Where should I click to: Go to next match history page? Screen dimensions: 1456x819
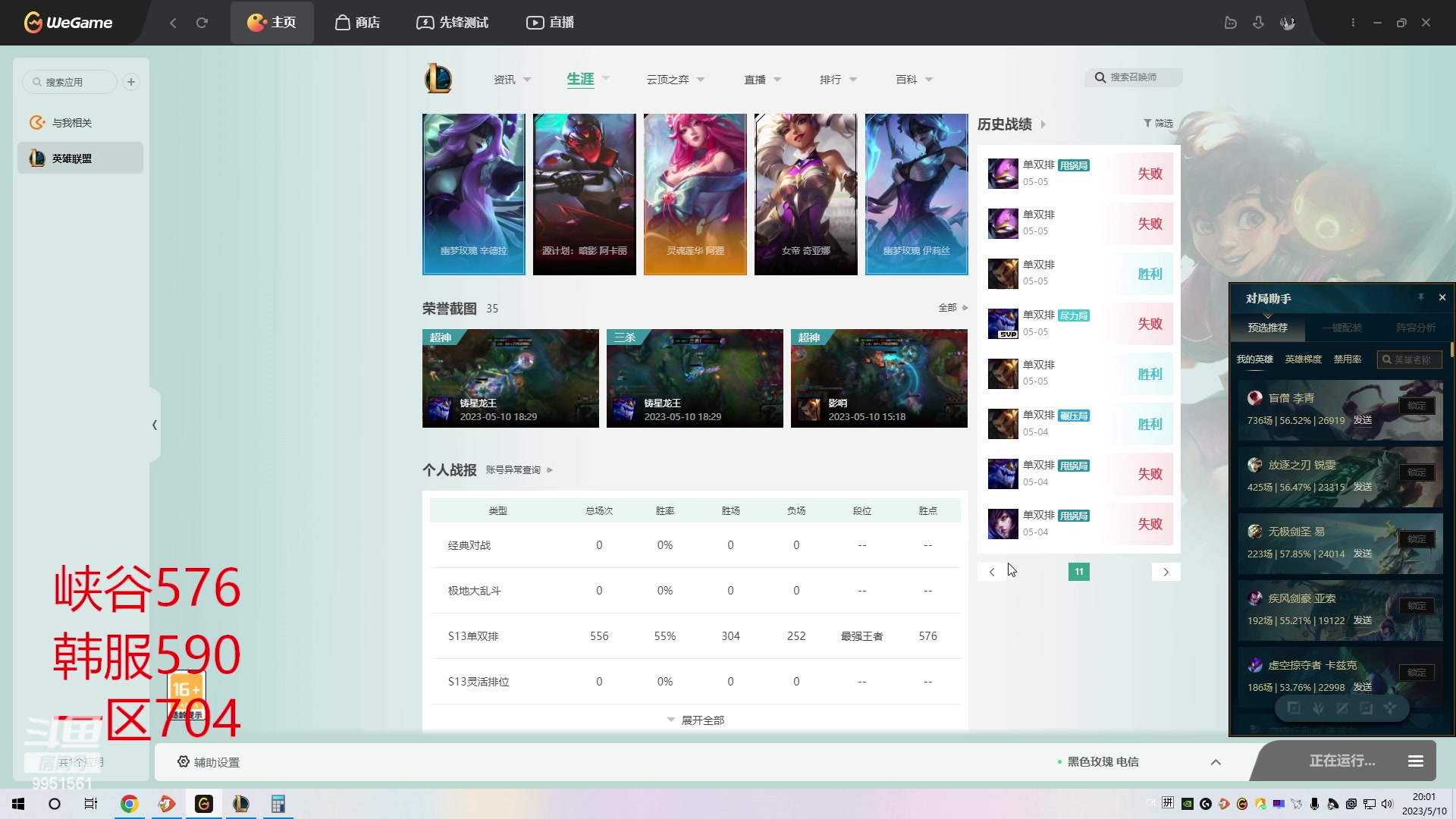[x=1166, y=572]
